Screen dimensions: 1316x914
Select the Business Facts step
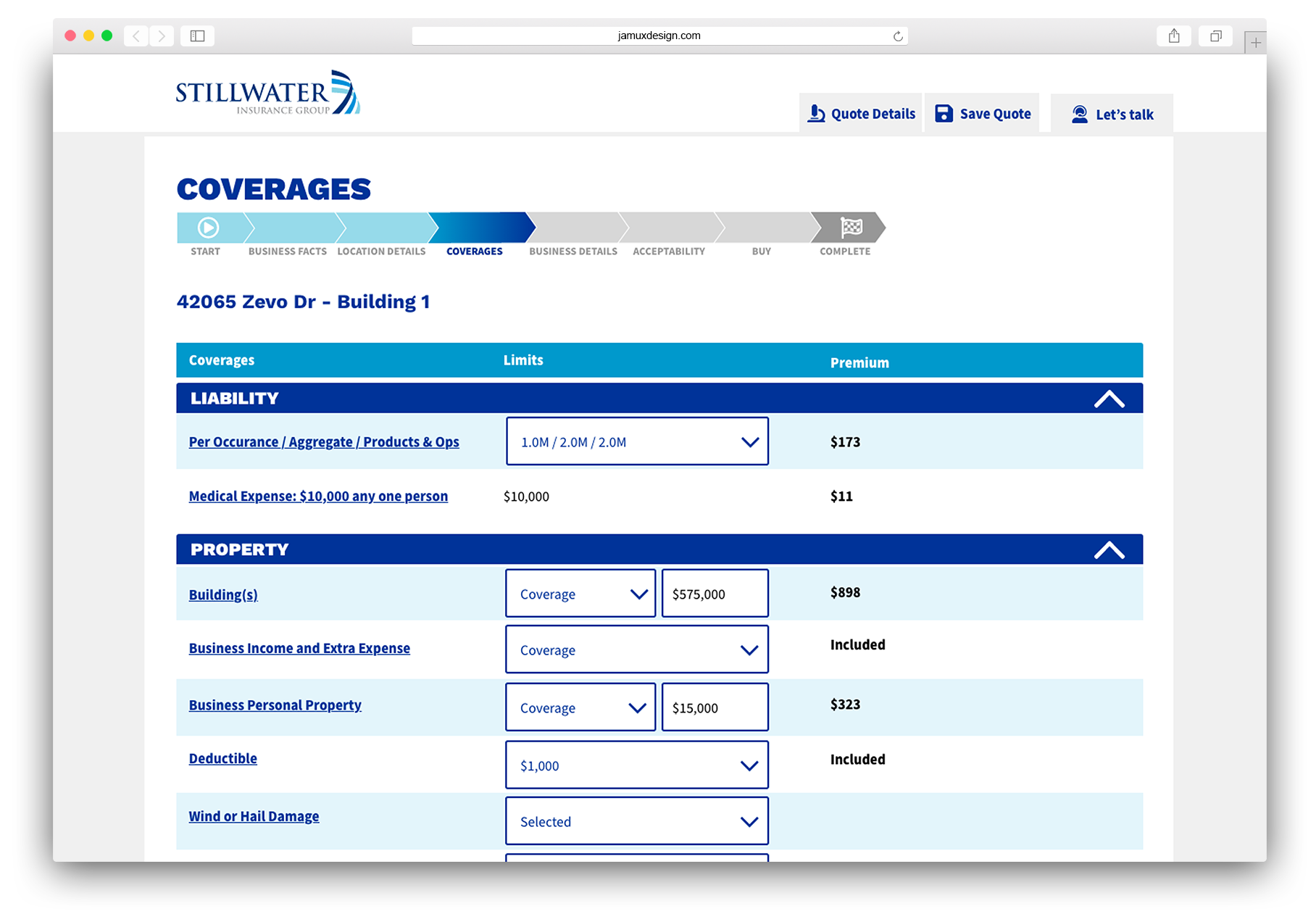(288, 251)
